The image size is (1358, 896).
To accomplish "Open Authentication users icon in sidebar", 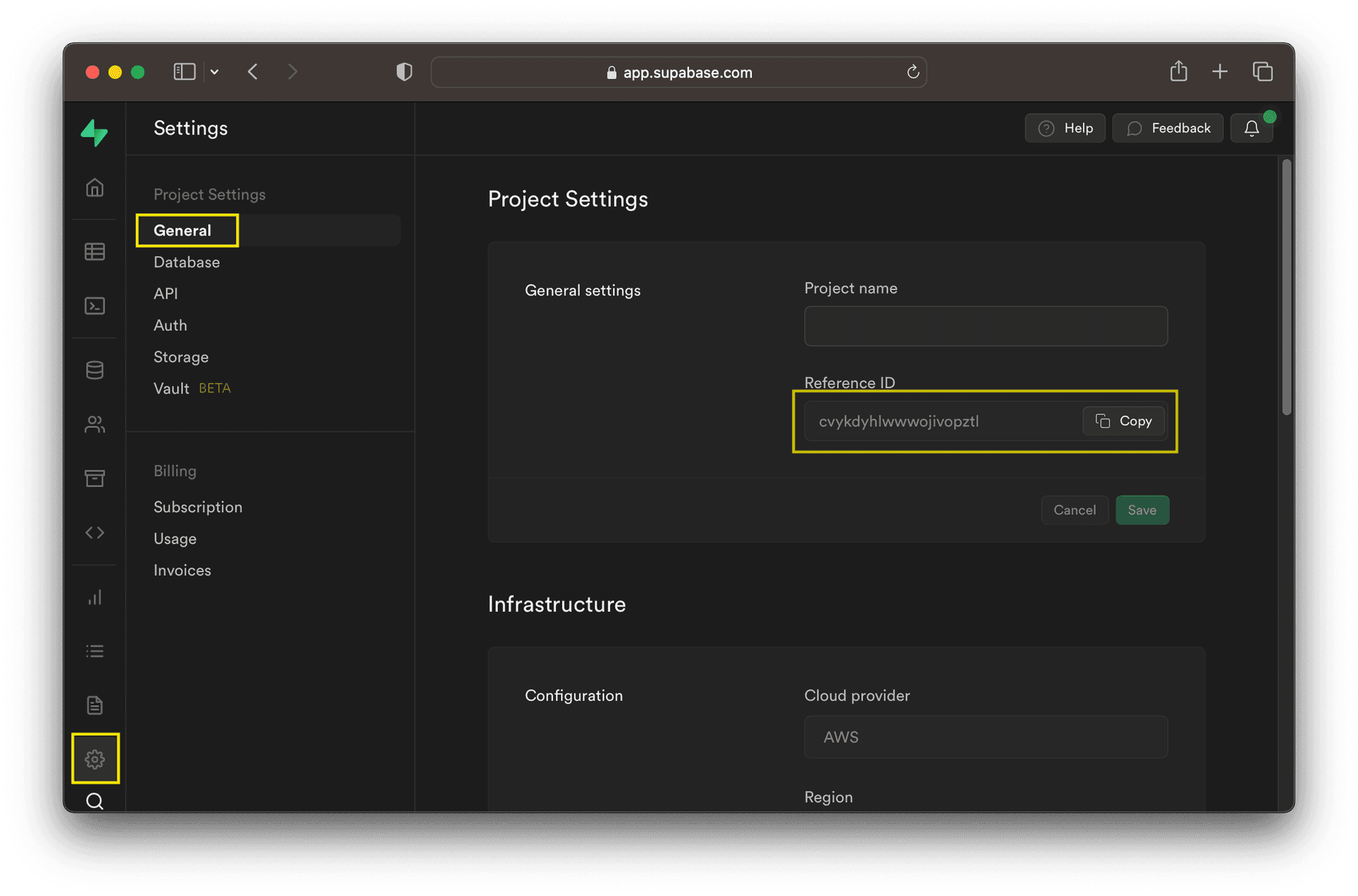I will (x=95, y=424).
